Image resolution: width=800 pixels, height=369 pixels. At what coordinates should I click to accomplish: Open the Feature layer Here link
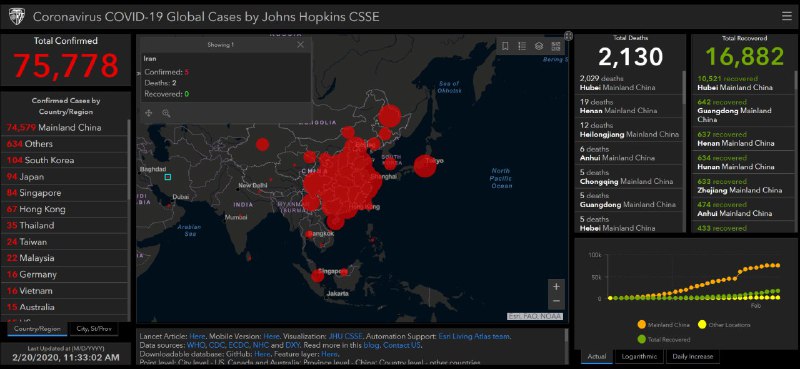pos(330,354)
